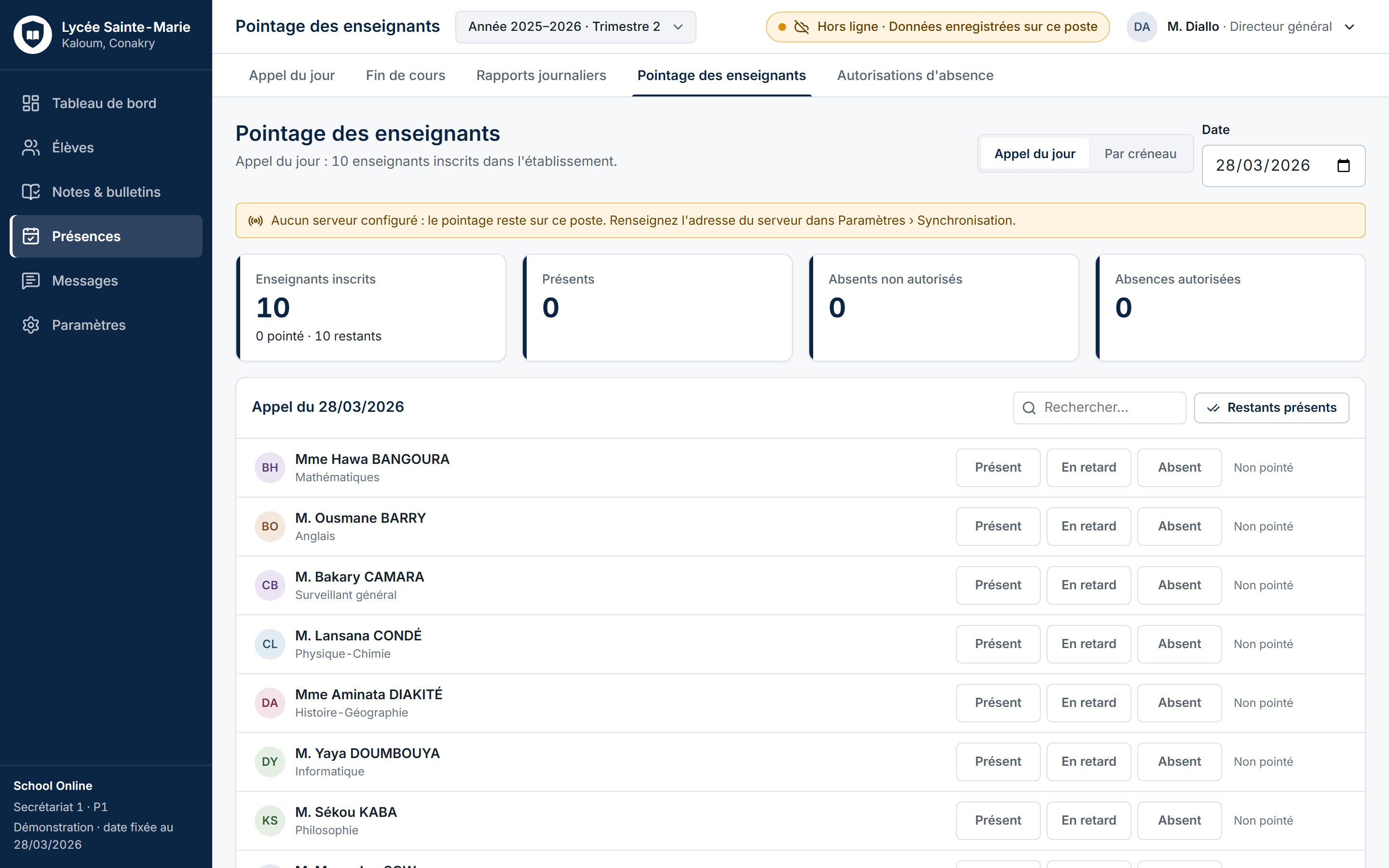Click the Lycée Sainte-Marie shield logo
Viewport: 1389px width, 868px height.
click(x=33, y=34)
